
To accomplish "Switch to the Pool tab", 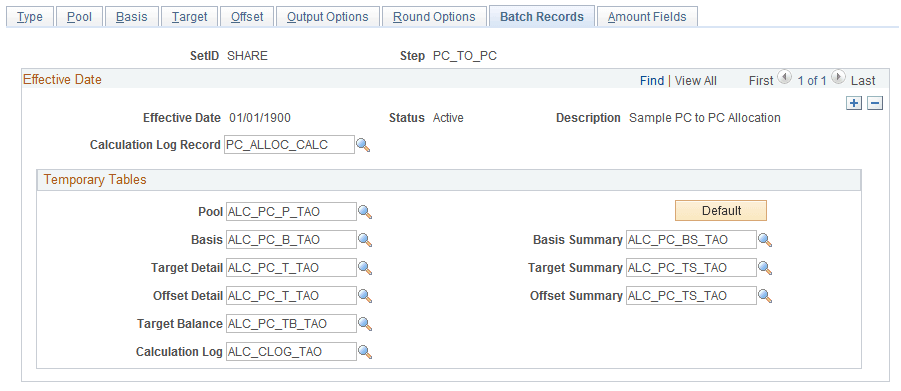I will 79,17.
